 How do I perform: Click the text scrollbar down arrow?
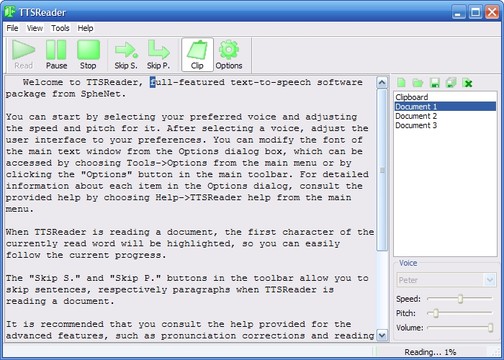(382, 335)
